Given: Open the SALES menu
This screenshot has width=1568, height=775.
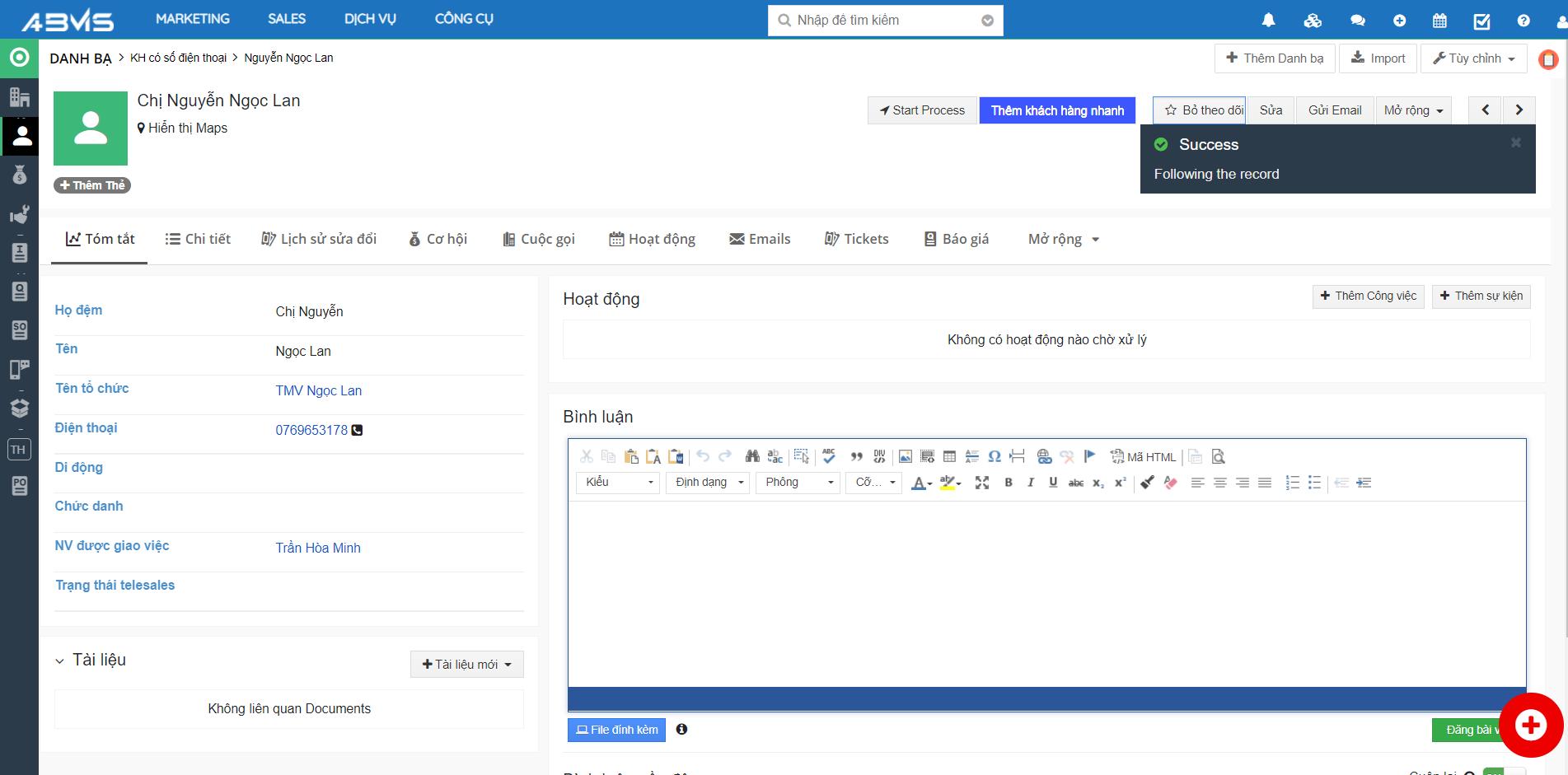Looking at the screenshot, I should pyautogui.click(x=287, y=19).
